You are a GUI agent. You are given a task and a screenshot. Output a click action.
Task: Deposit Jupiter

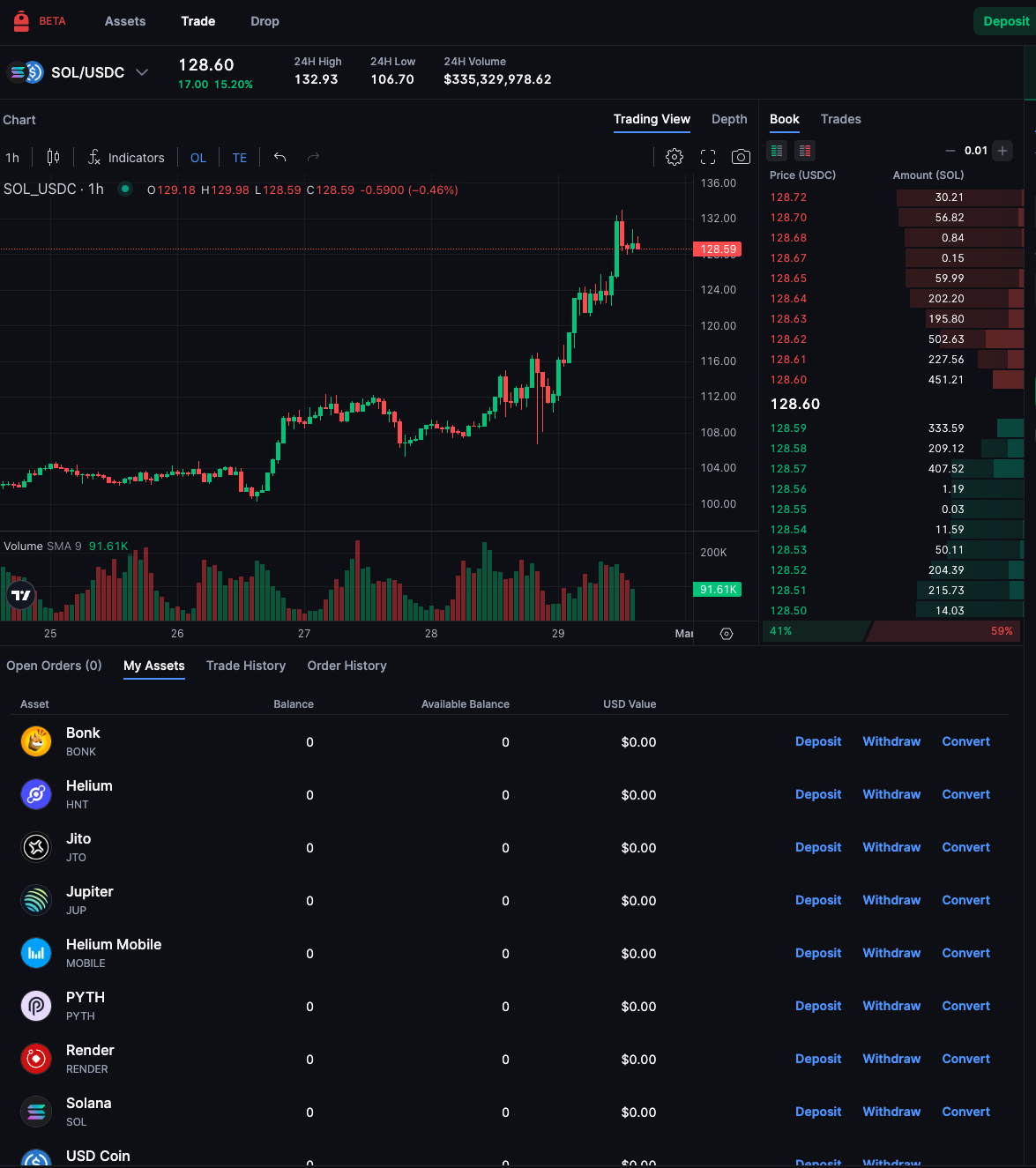coord(818,900)
